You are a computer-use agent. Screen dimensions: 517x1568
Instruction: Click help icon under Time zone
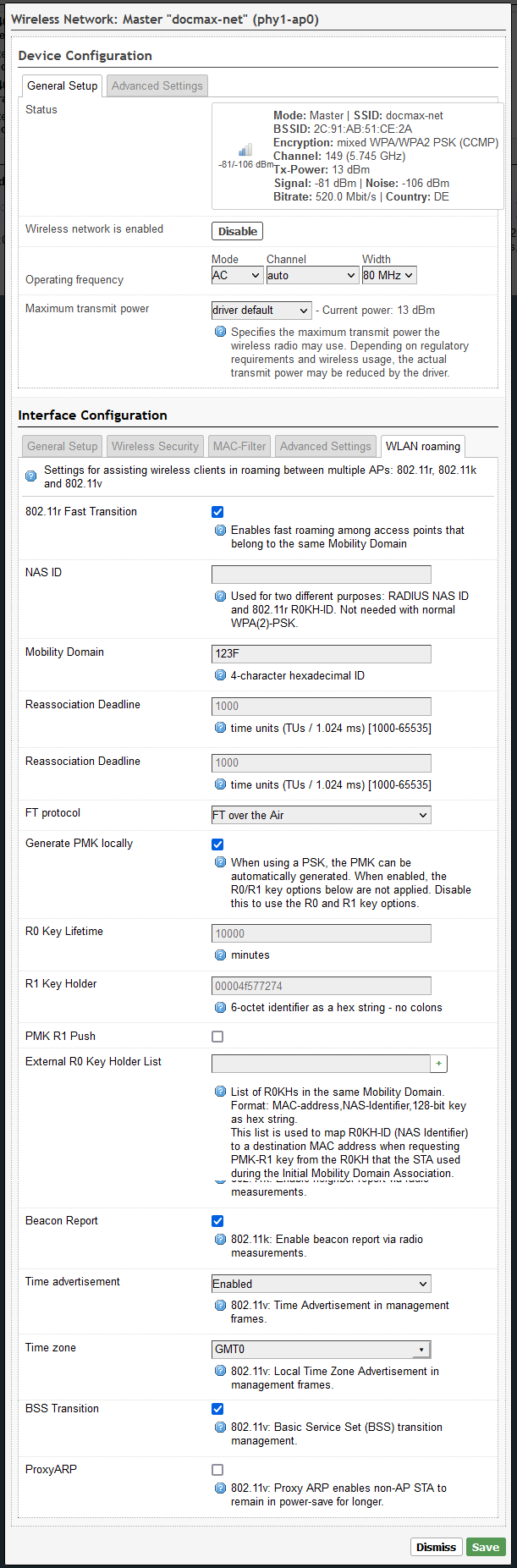click(220, 1371)
